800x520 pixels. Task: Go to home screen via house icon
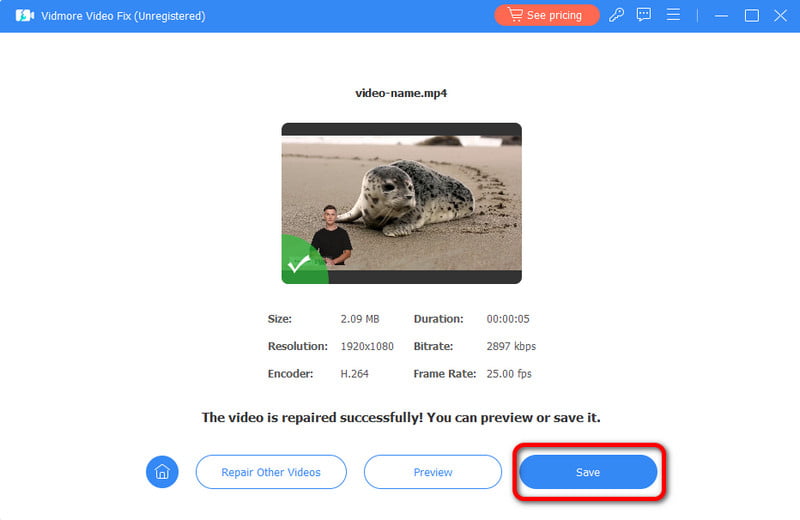tap(162, 472)
